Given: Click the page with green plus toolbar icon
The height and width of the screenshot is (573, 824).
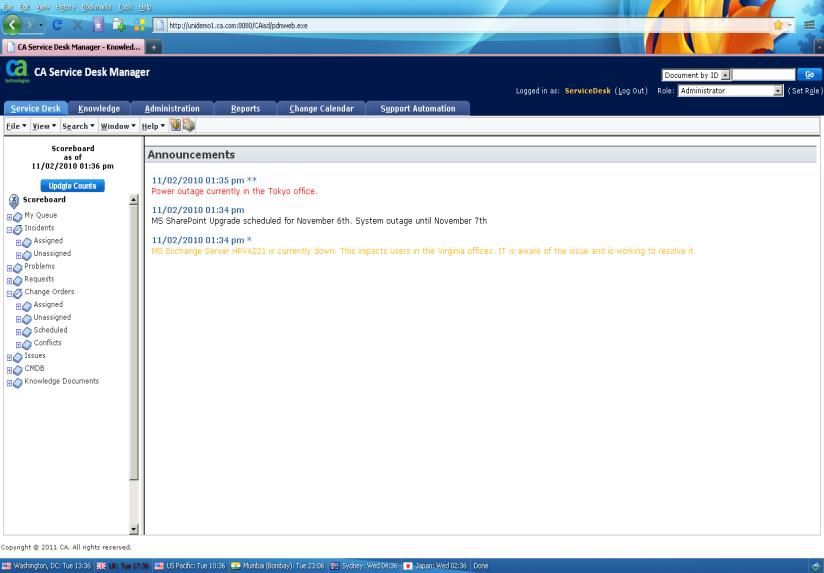Looking at the screenshot, I should tap(119, 25).
